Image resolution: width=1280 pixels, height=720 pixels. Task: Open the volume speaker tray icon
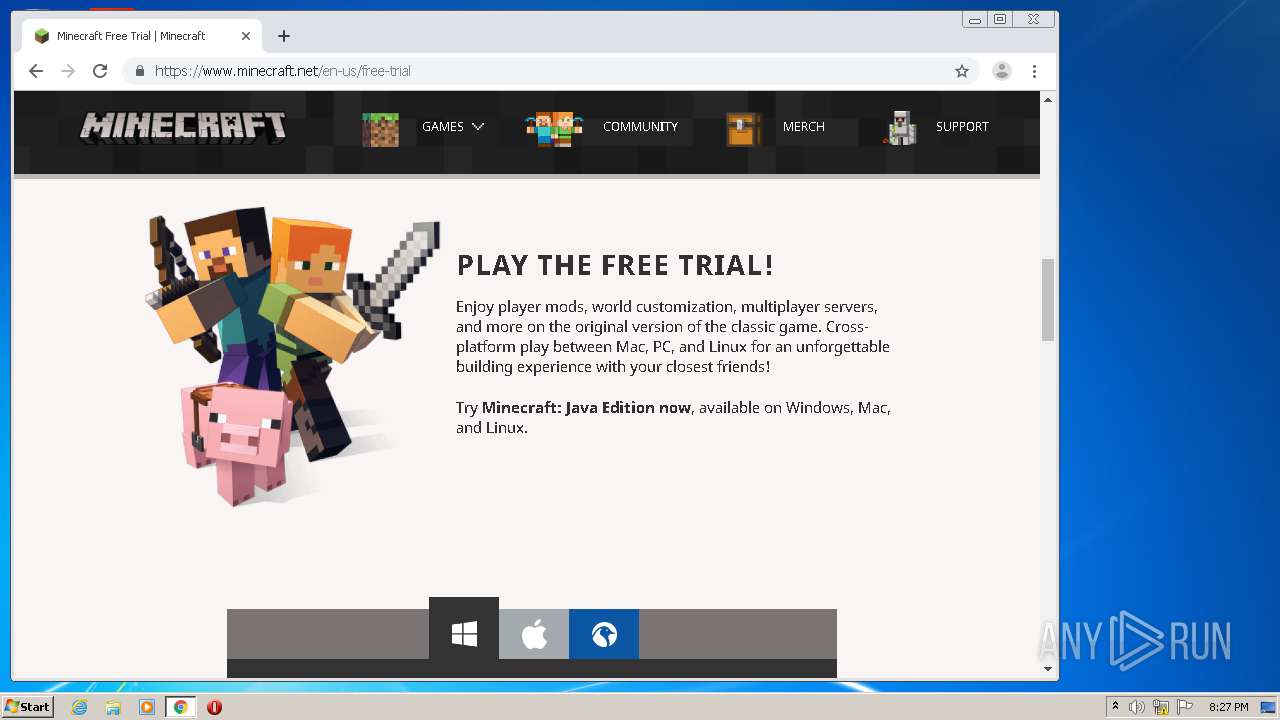pyautogui.click(x=1137, y=707)
